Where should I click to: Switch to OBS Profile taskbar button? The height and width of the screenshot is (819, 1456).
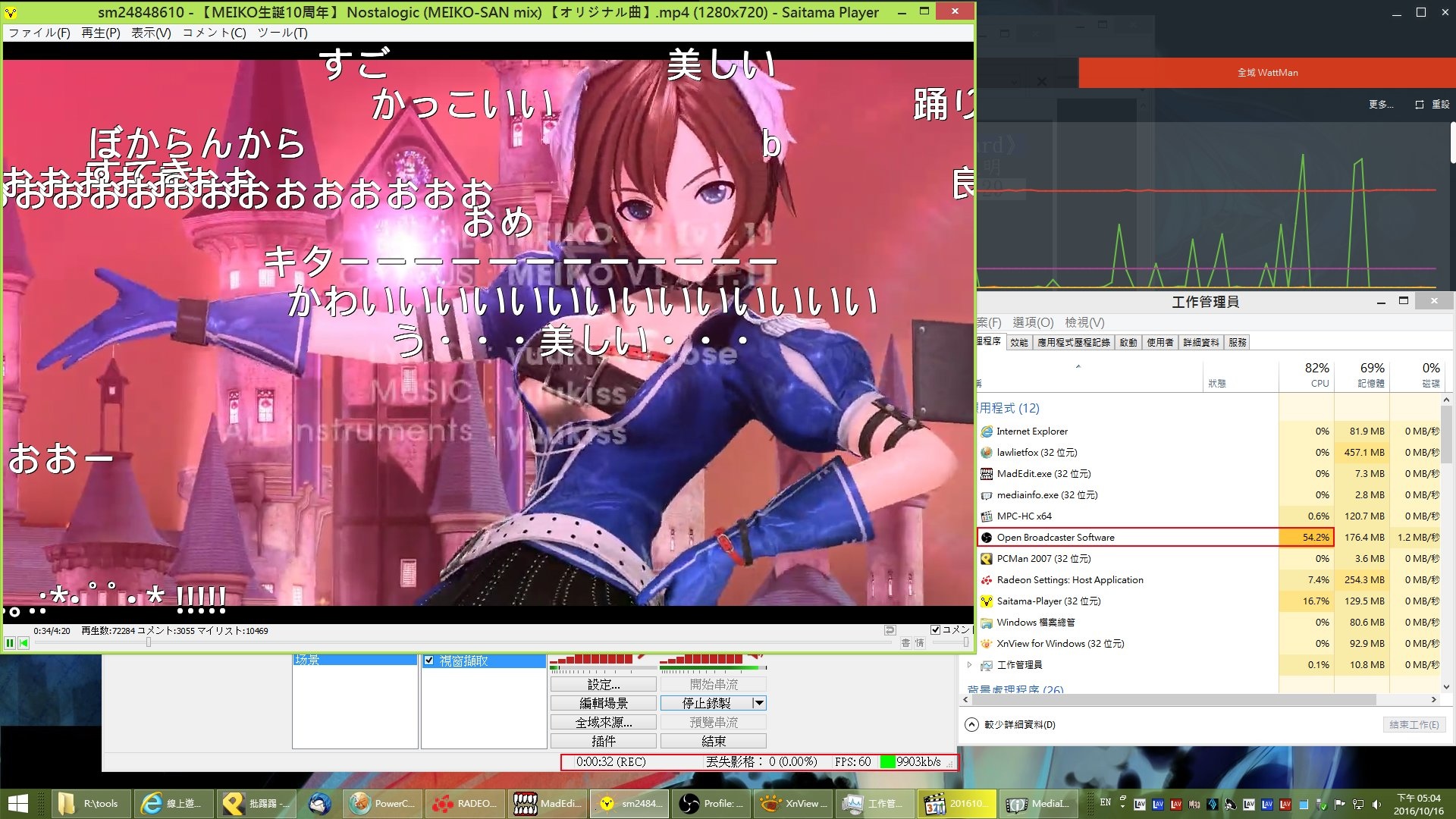[711, 804]
